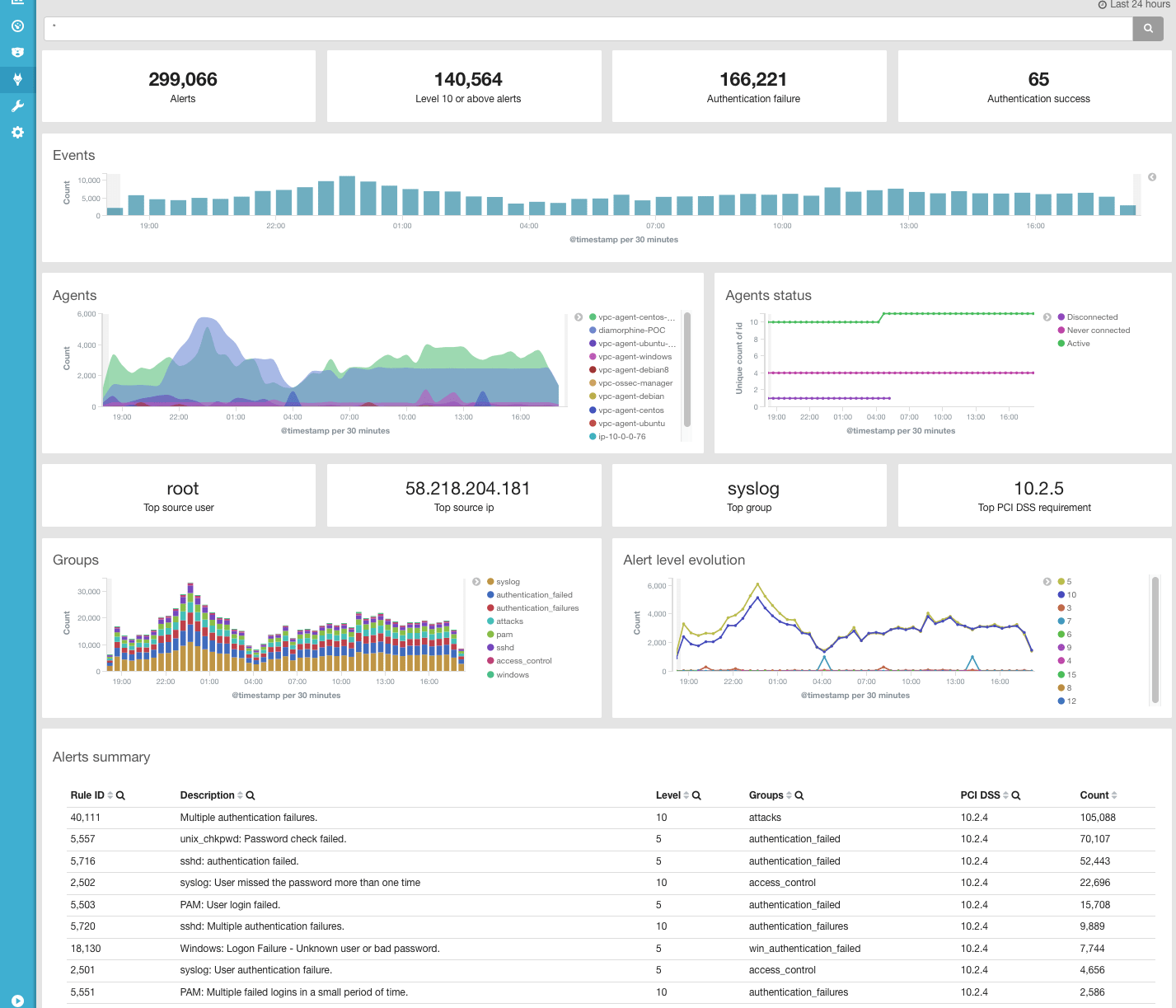Click the attacks group cell
The height and width of the screenshot is (1008, 1176).
[x=765, y=818]
